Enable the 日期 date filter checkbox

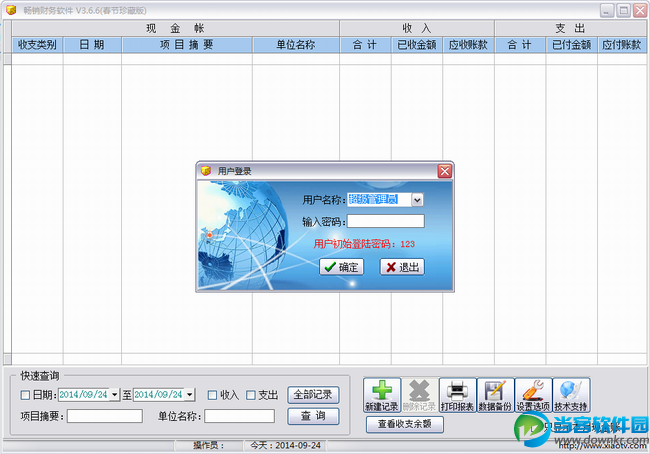(25, 395)
